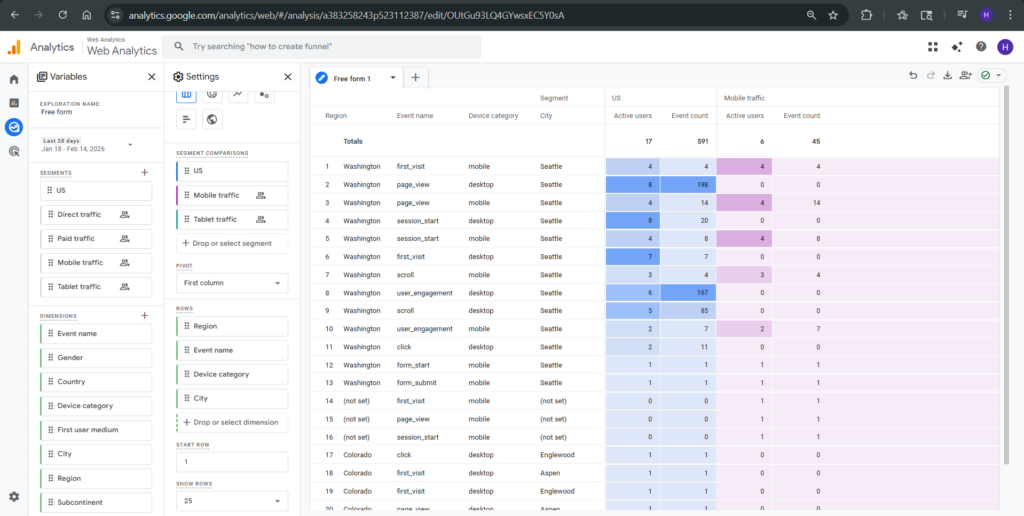The height and width of the screenshot is (516, 1024).
Task: Click the Start Row input field
Action: (232, 462)
